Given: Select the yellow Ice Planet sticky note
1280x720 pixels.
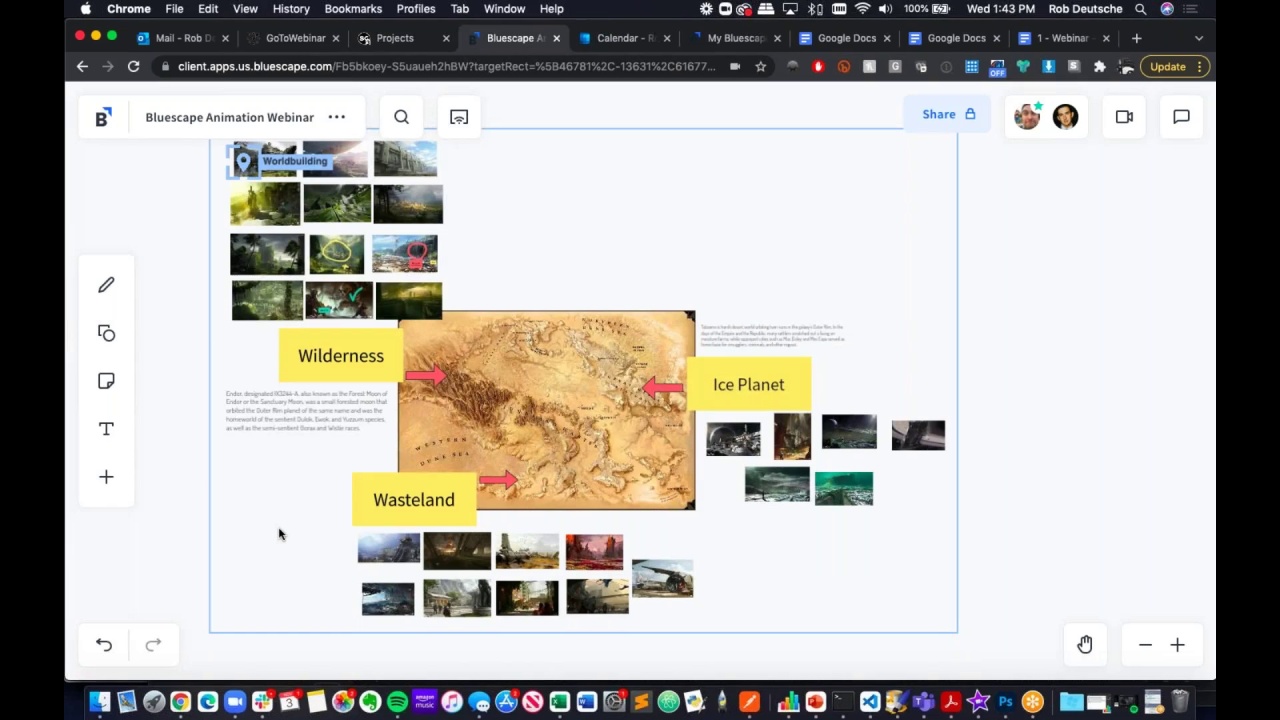Looking at the screenshot, I should coord(748,385).
